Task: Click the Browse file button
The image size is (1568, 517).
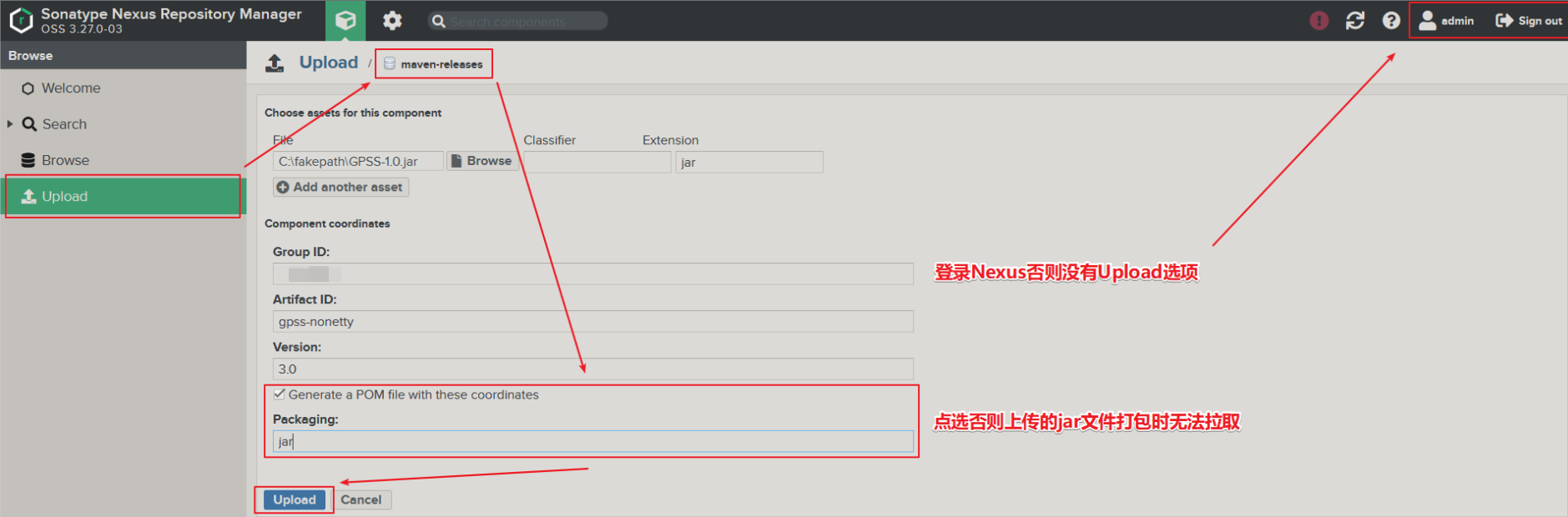Action: tap(481, 161)
